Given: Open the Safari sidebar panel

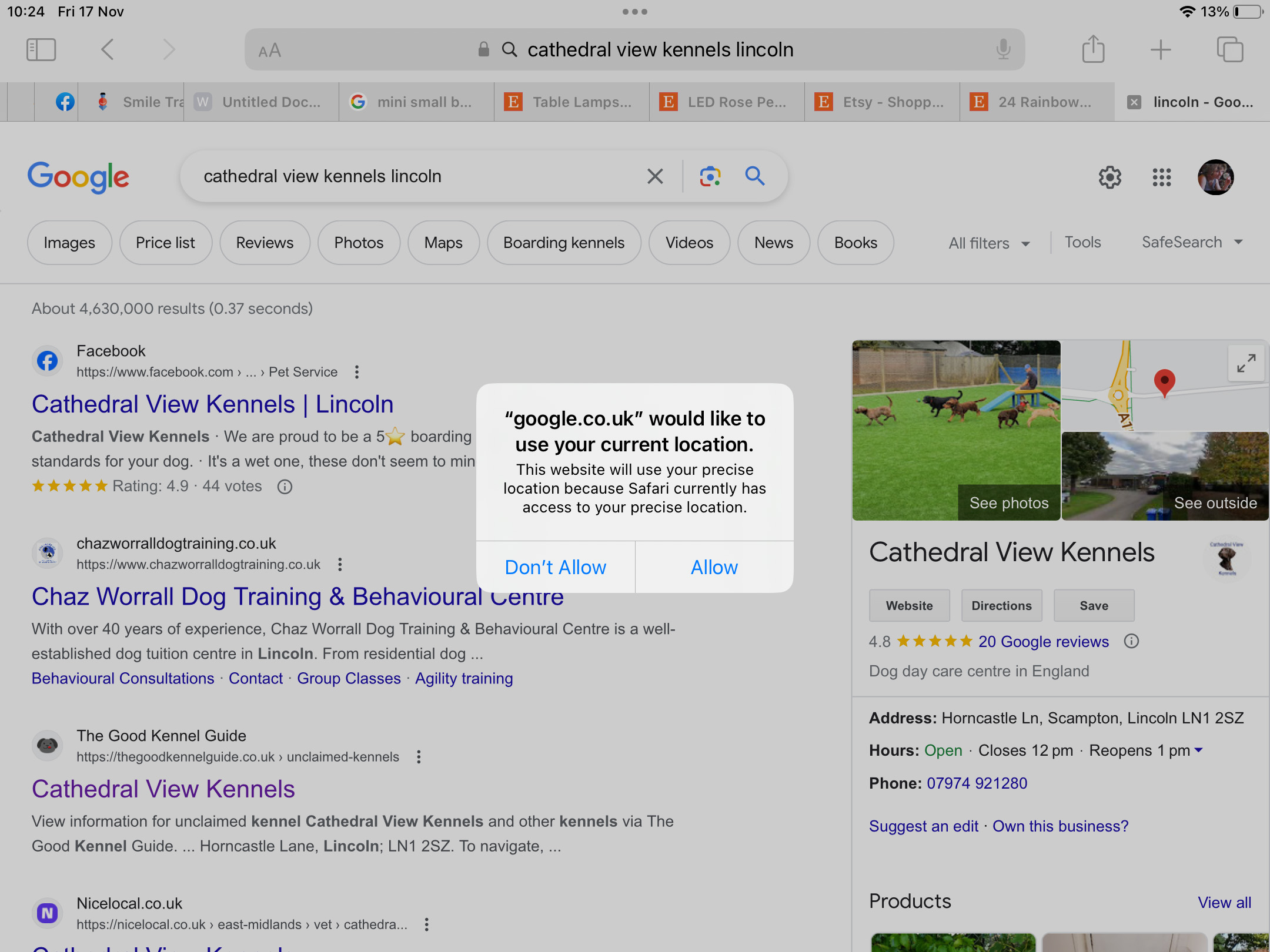Looking at the screenshot, I should (x=41, y=50).
